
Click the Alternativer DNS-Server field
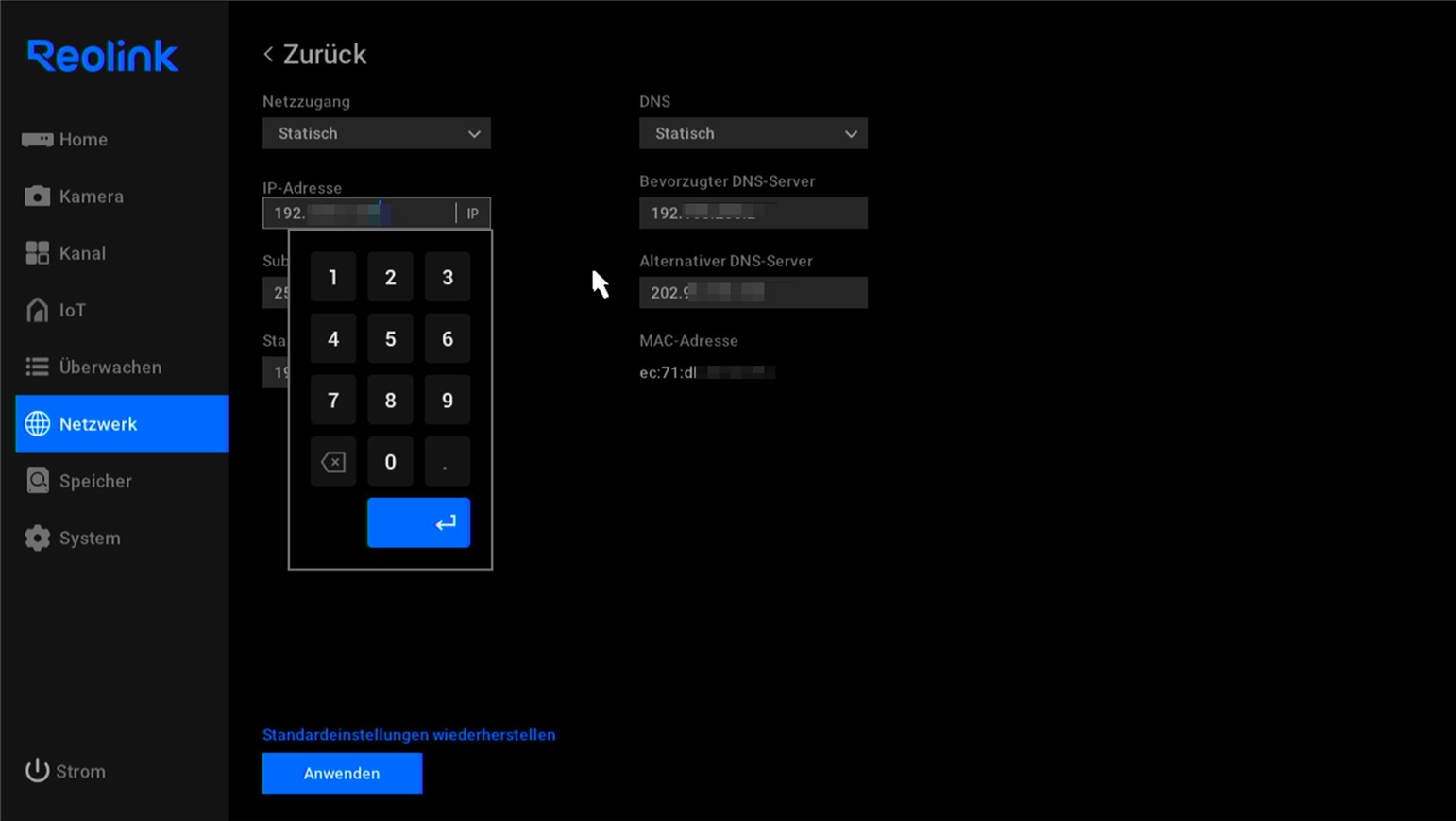[x=753, y=292]
